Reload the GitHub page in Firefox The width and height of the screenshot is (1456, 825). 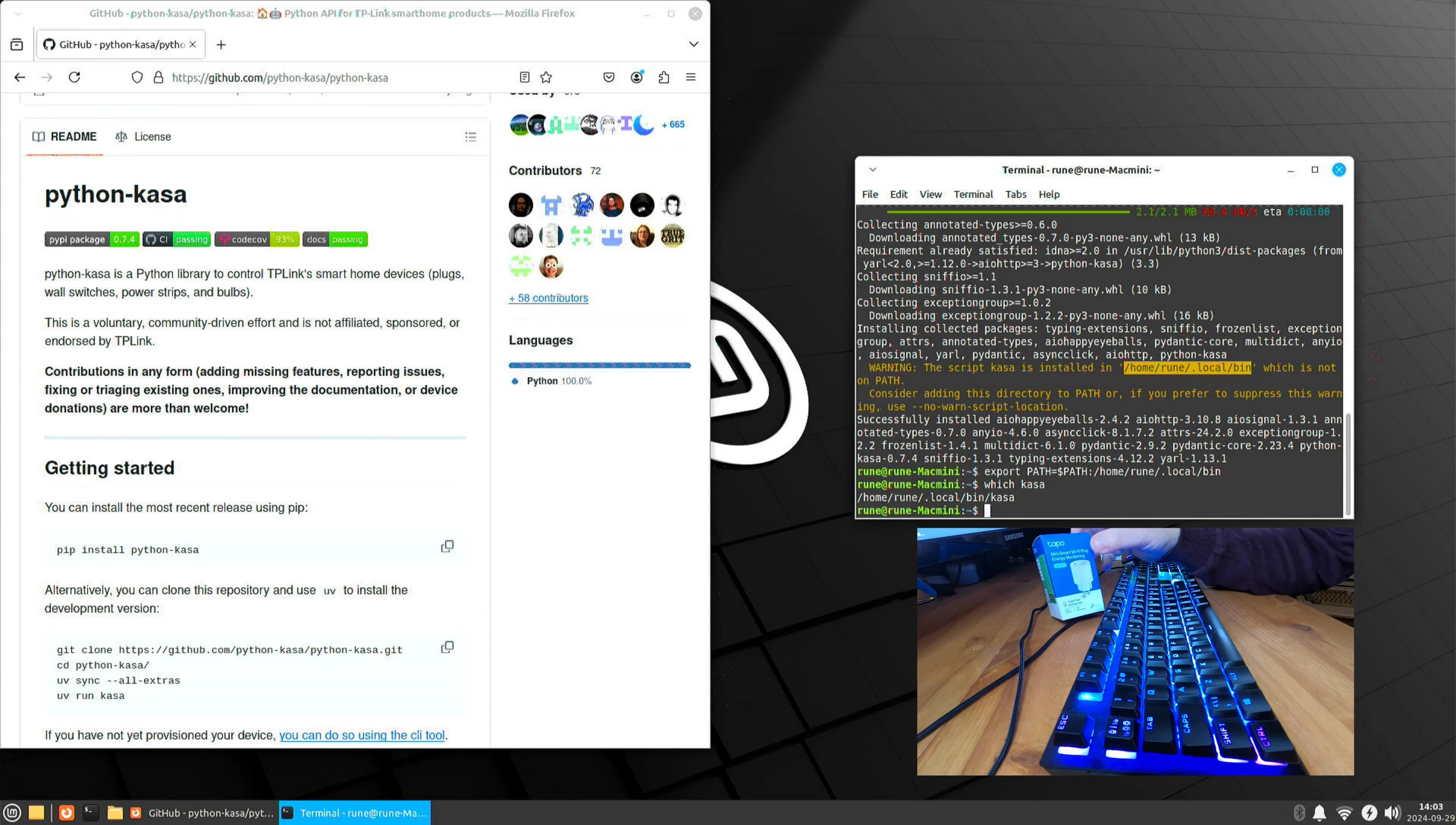(x=74, y=77)
